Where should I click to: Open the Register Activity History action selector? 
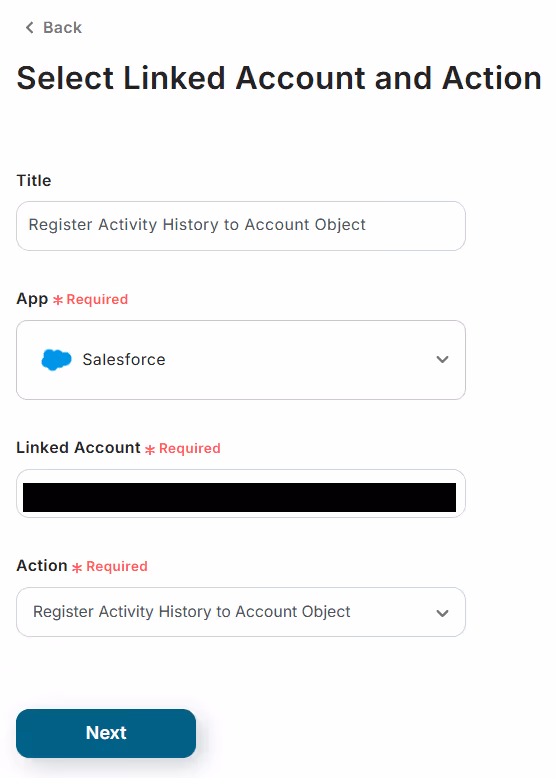point(241,612)
